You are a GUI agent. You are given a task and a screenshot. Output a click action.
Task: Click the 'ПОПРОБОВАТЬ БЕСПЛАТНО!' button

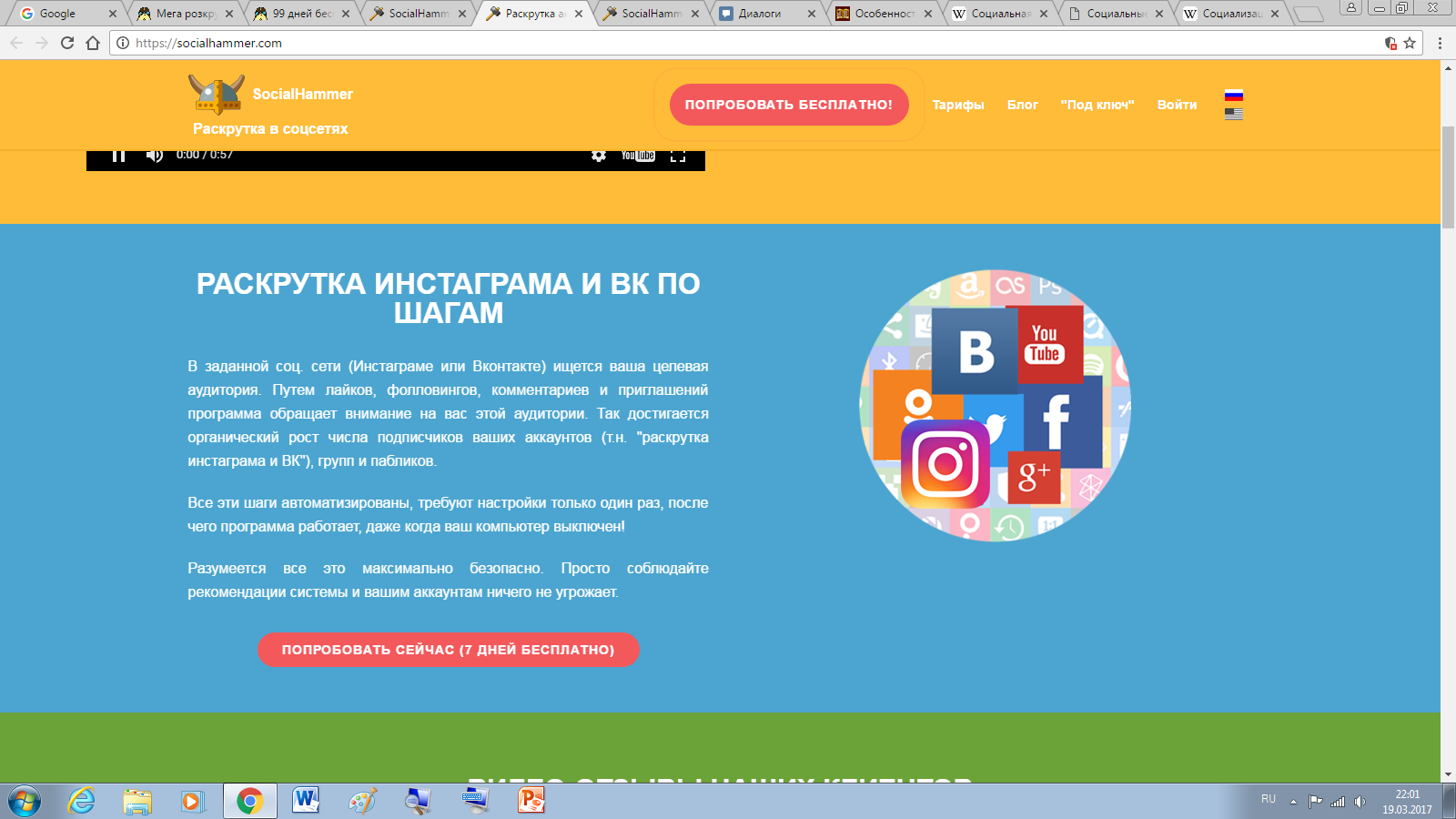click(789, 105)
